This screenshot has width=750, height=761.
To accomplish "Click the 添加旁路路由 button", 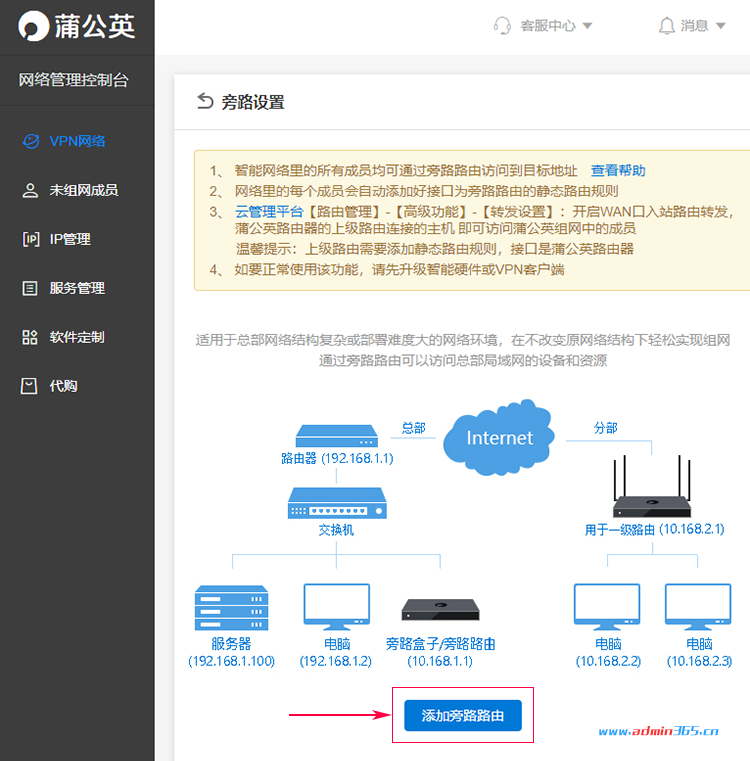I will (x=463, y=715).
